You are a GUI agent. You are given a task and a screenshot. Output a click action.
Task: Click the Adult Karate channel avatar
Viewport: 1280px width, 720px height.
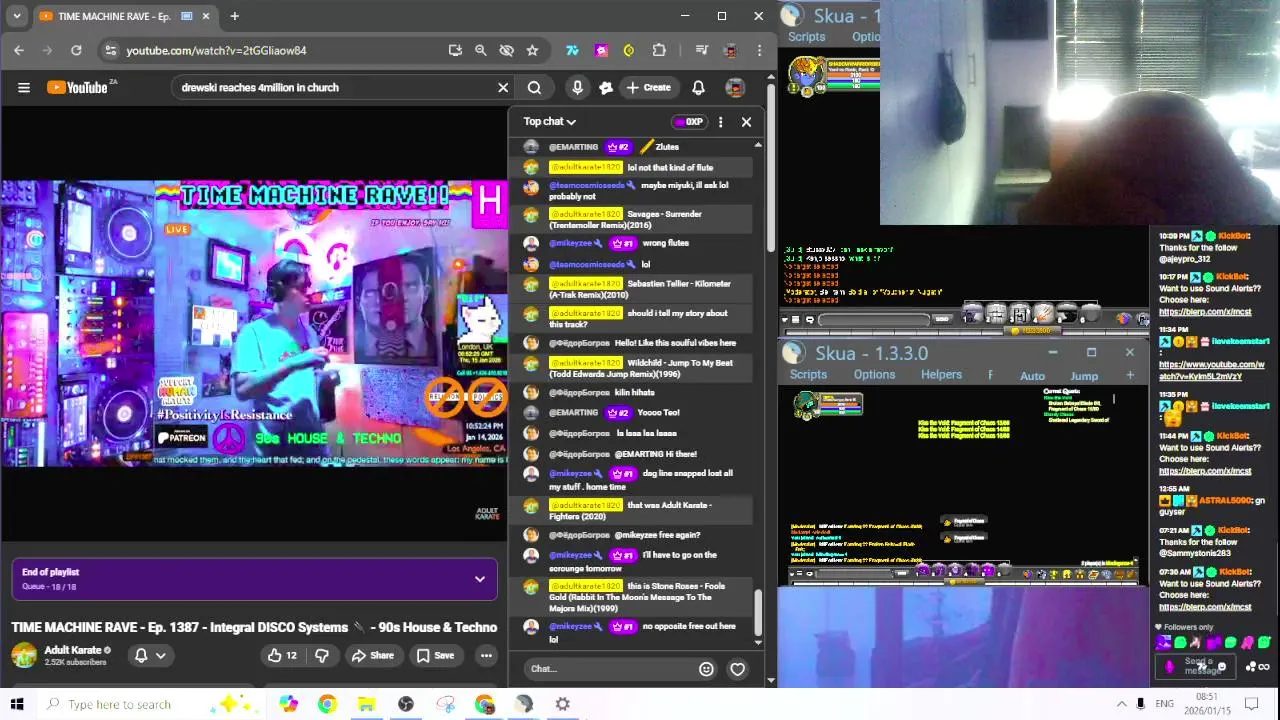[x=24, y=656]
